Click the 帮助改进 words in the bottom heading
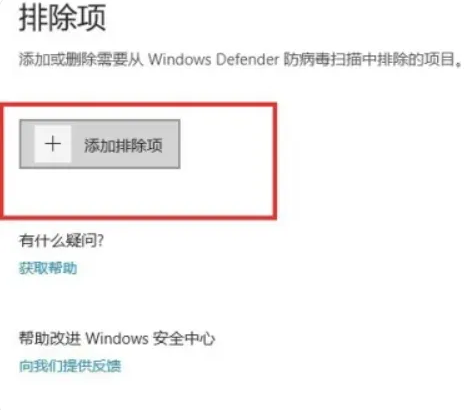Viewport: 472px width, 410px height. pyautogui.click(x=50, y=338)
